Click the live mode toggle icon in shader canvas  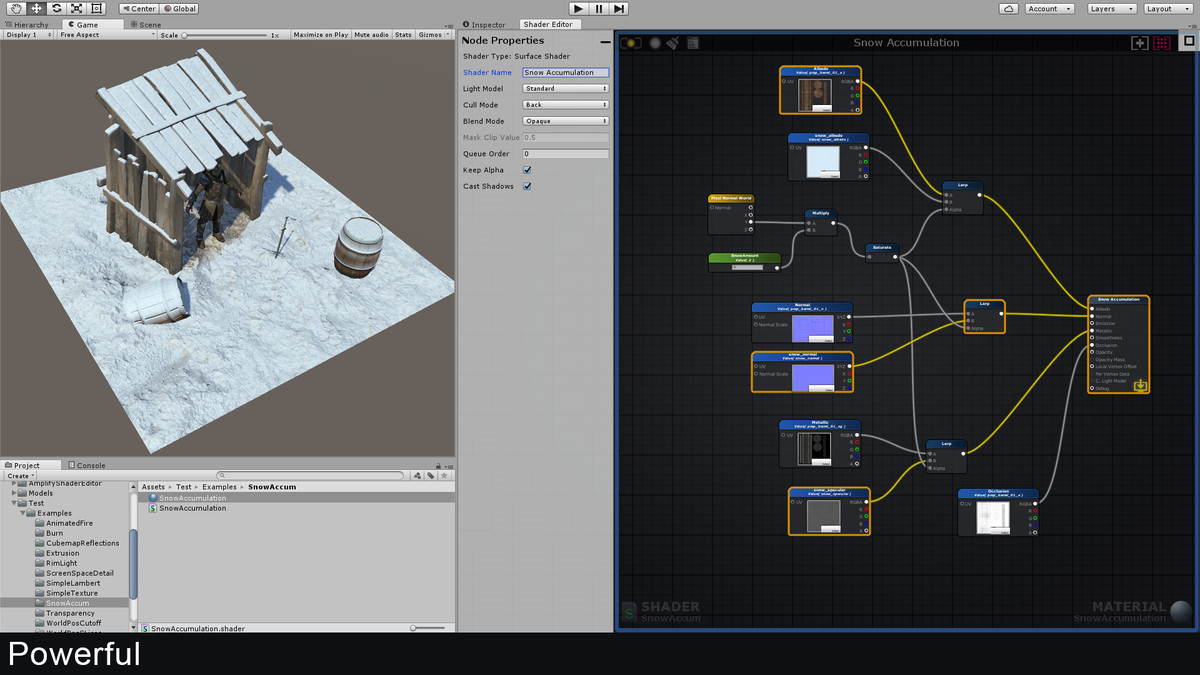pyautogui.click(x=631, y=43)
